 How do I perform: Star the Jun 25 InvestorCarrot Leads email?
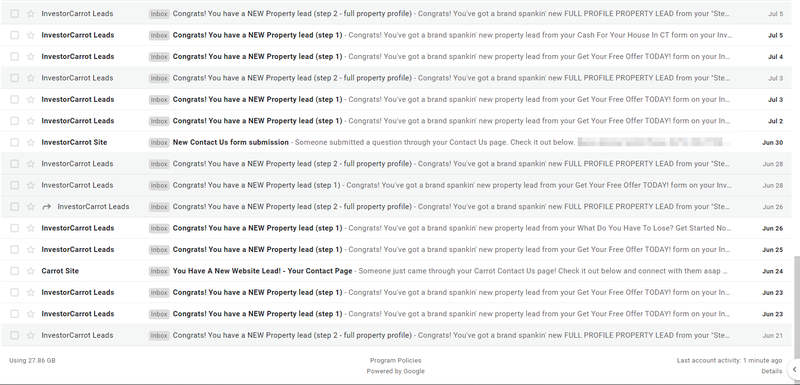click(31, 249)
